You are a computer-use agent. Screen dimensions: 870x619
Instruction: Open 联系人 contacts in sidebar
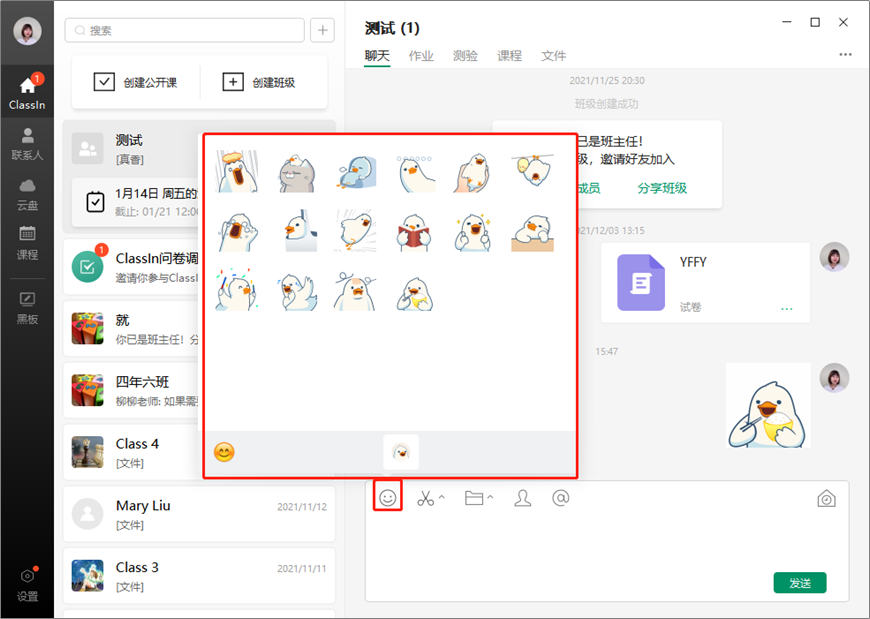(x=27, y=143)
